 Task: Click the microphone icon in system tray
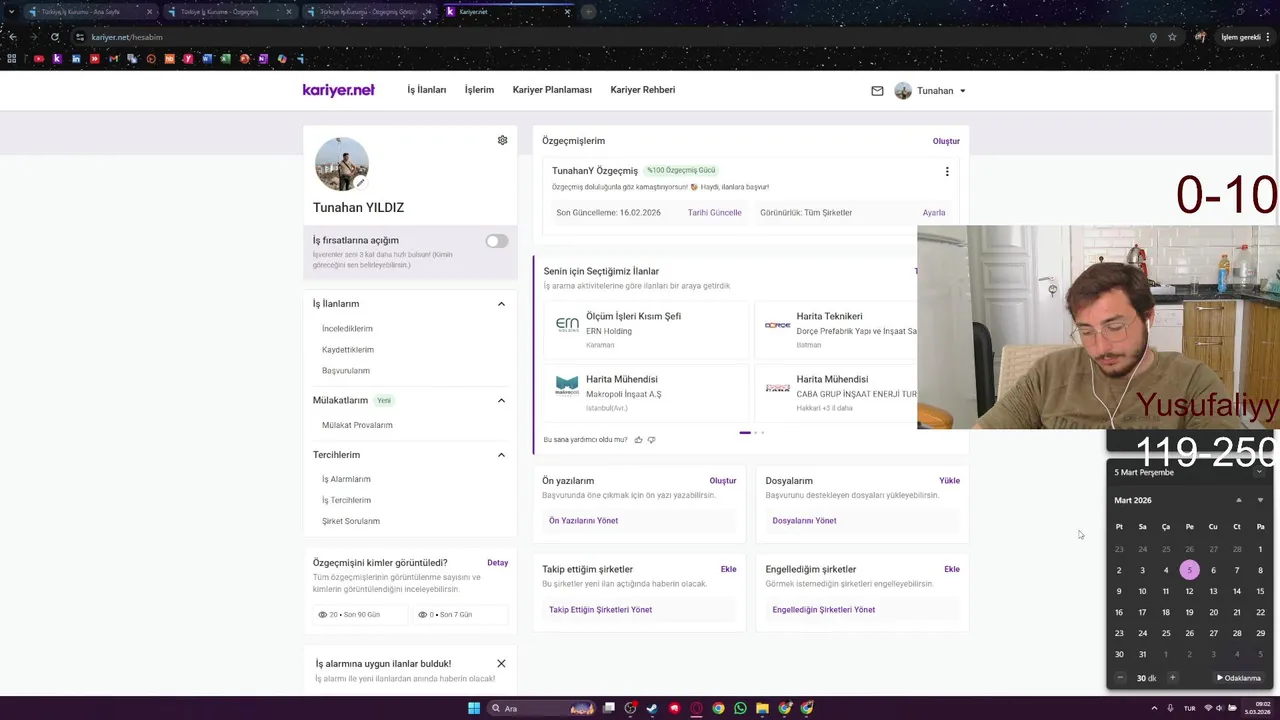coord(1170,708)
